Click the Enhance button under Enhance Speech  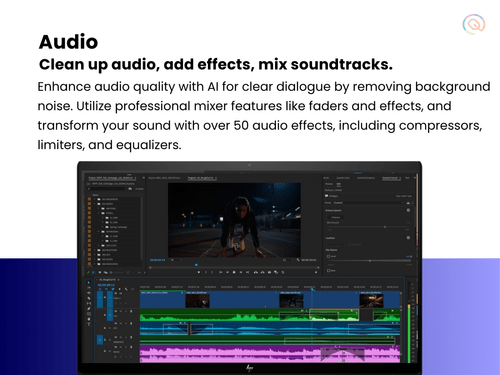[x=336, y=217]
